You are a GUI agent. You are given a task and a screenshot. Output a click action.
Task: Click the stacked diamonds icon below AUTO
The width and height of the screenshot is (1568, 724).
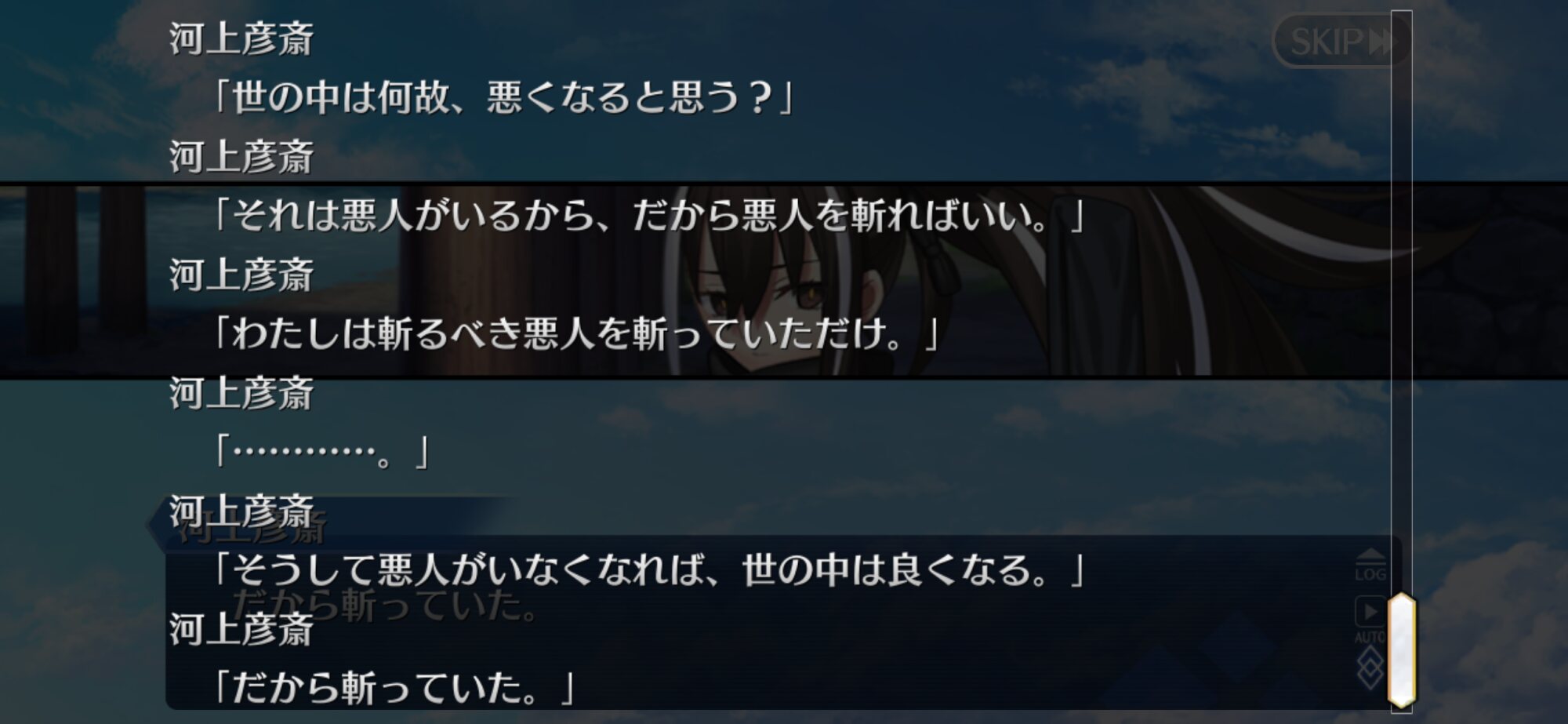(1370, 668)
